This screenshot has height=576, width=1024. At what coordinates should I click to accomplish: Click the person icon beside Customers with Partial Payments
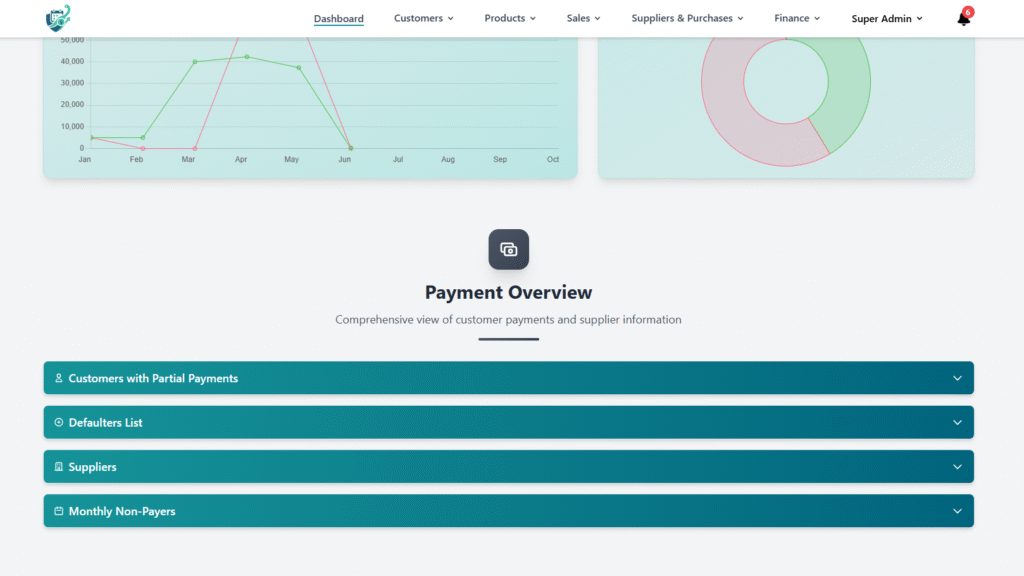coord(59,378)
